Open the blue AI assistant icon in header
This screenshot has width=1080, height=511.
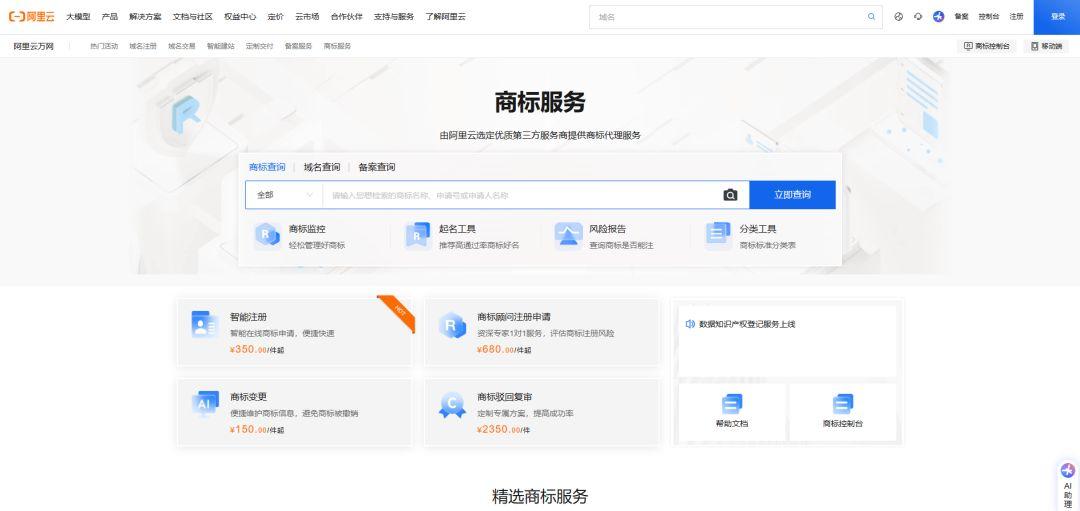coord(938,17)
